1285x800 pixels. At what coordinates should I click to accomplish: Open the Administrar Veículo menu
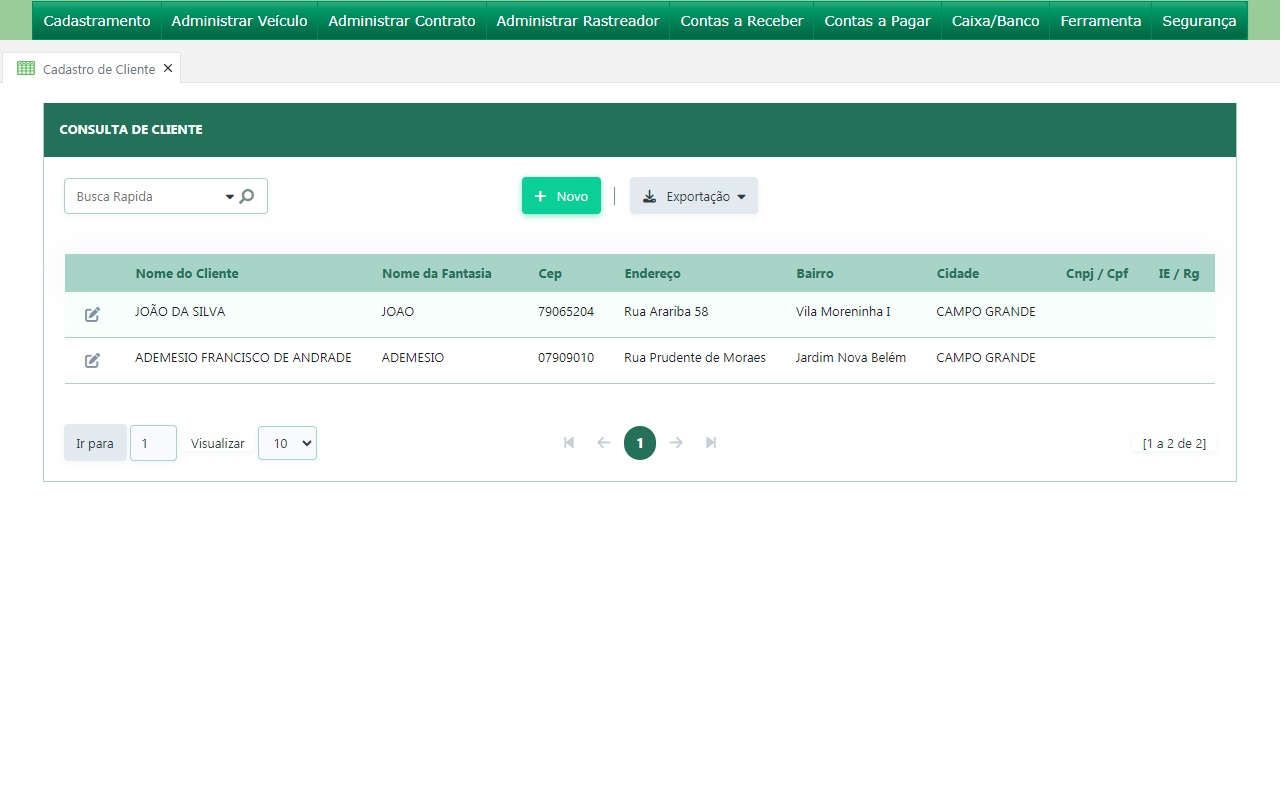pyautogui.click(x=239, y=21)
